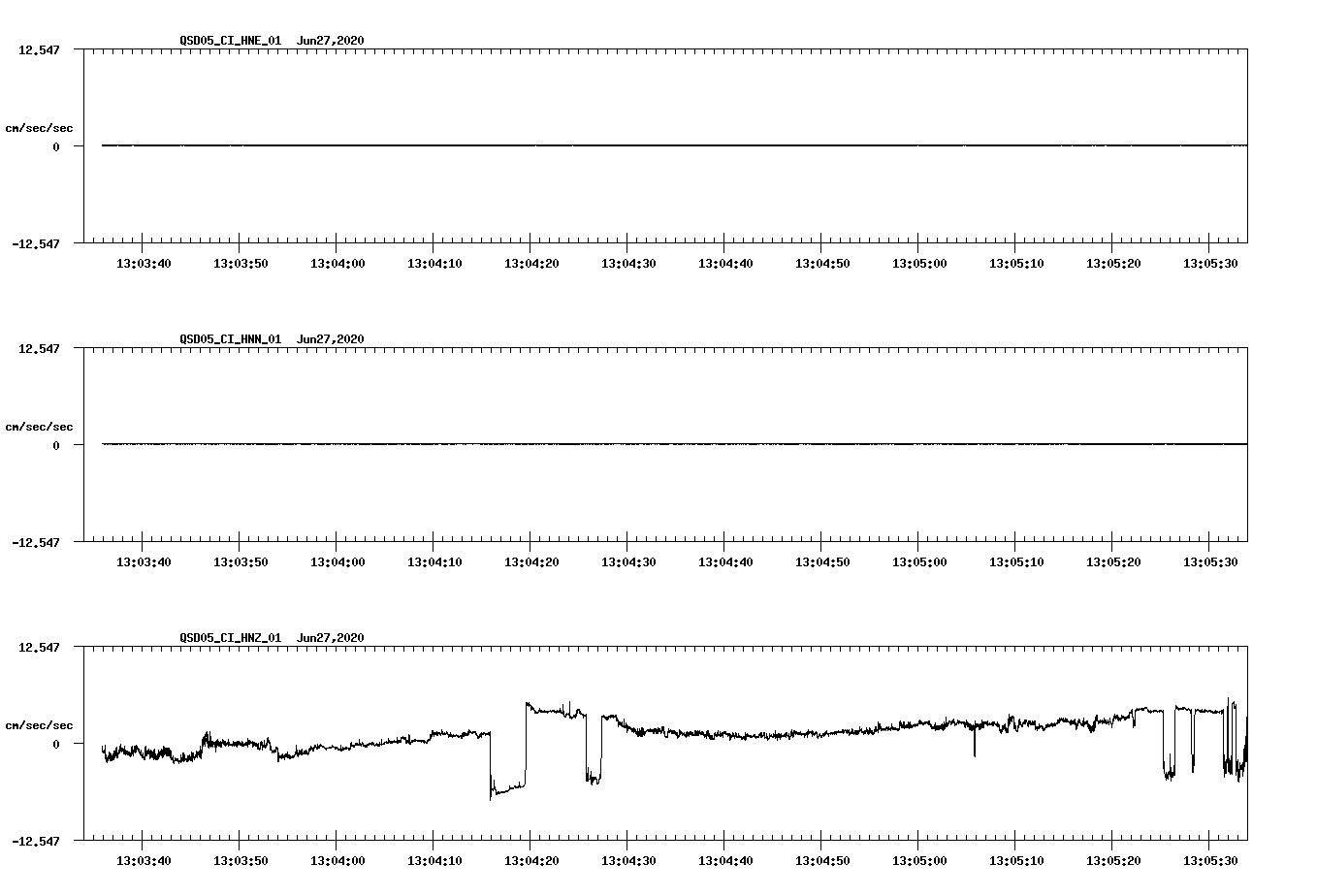Select 13:05:20 tick label below HNN chart

click(x=1113, y=561)
